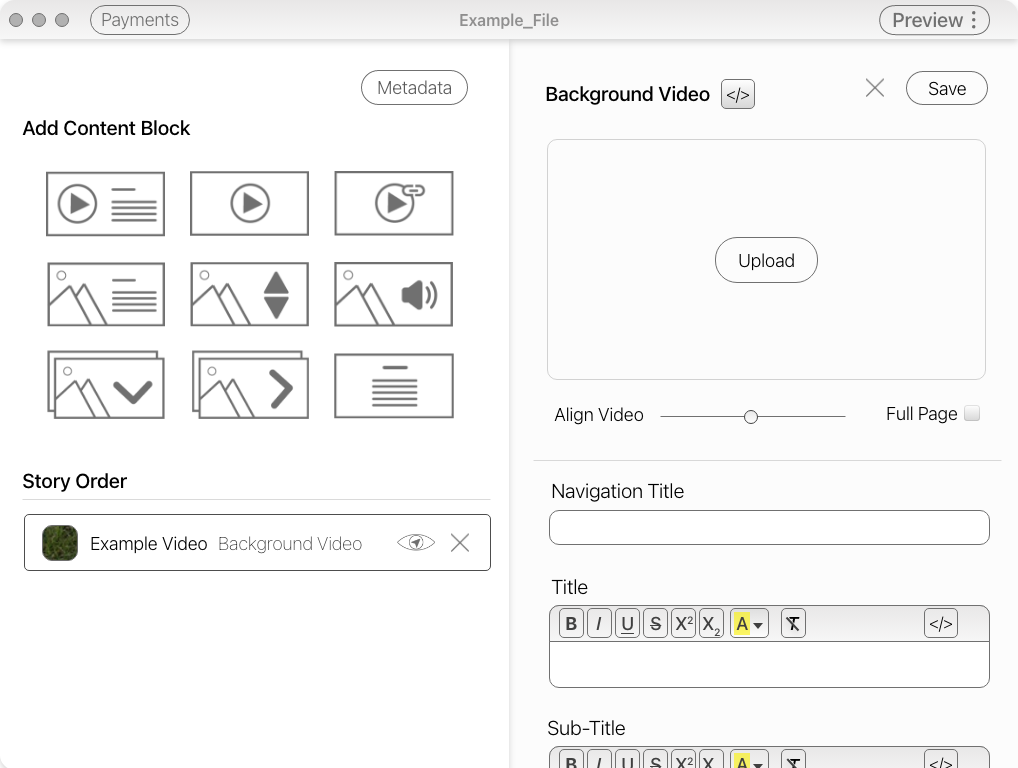The height and width of the screenshot is (768, 1018).
Task: Add the image with audio content block
Action: (393, 294)
